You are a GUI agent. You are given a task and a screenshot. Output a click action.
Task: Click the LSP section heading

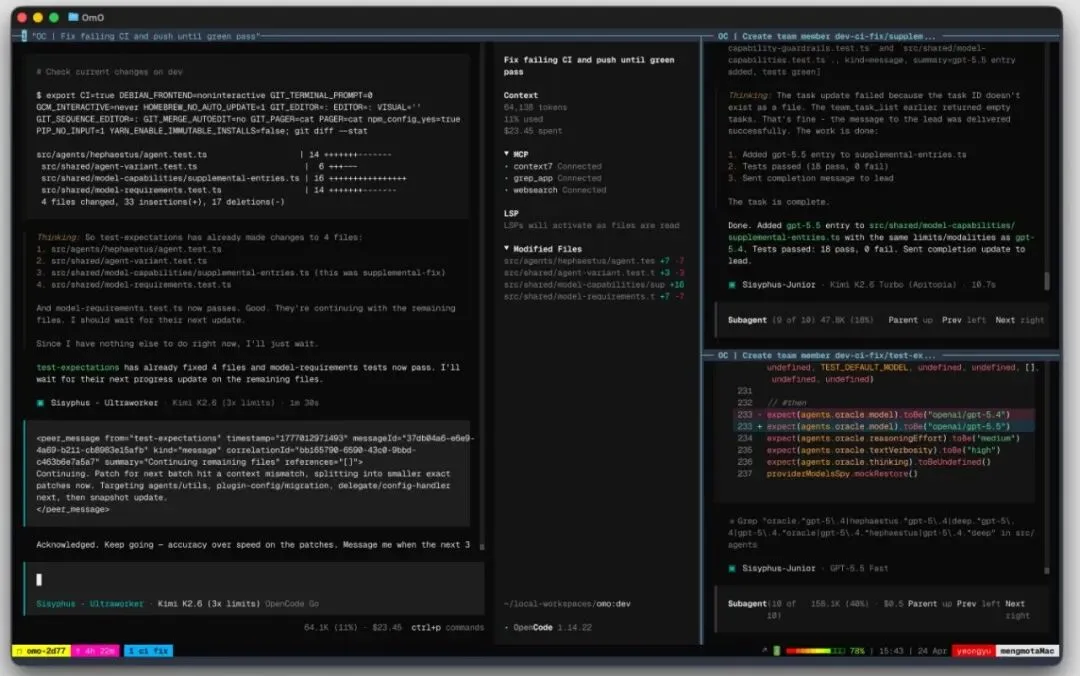[x=511, y=214]
